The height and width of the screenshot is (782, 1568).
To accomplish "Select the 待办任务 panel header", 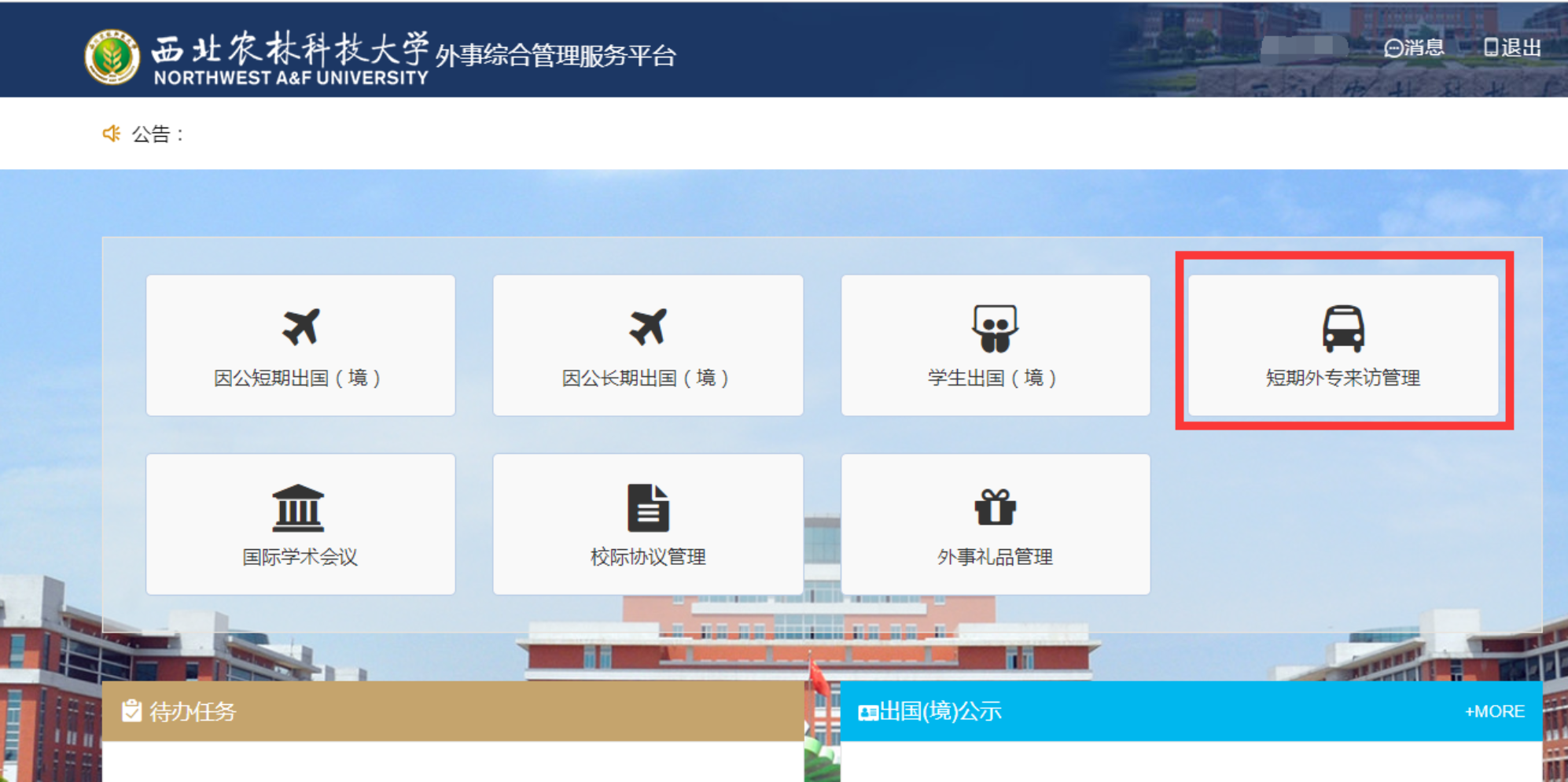I will pos(452,711).
